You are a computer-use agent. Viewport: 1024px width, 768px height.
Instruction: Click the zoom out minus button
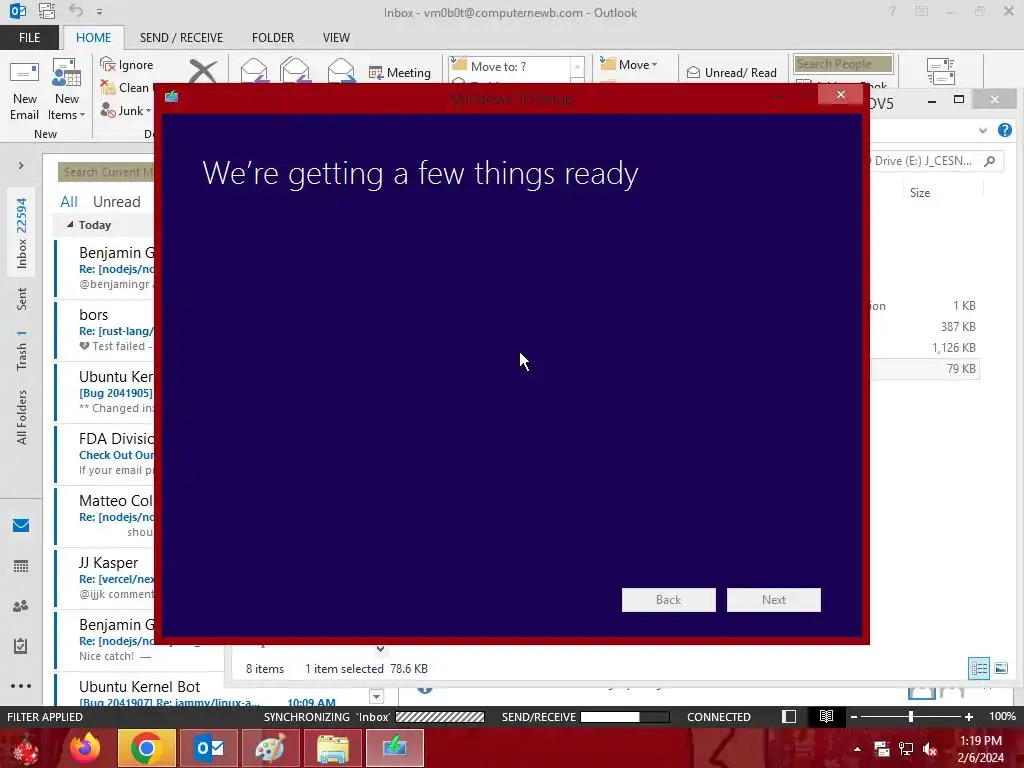[853, 716]
